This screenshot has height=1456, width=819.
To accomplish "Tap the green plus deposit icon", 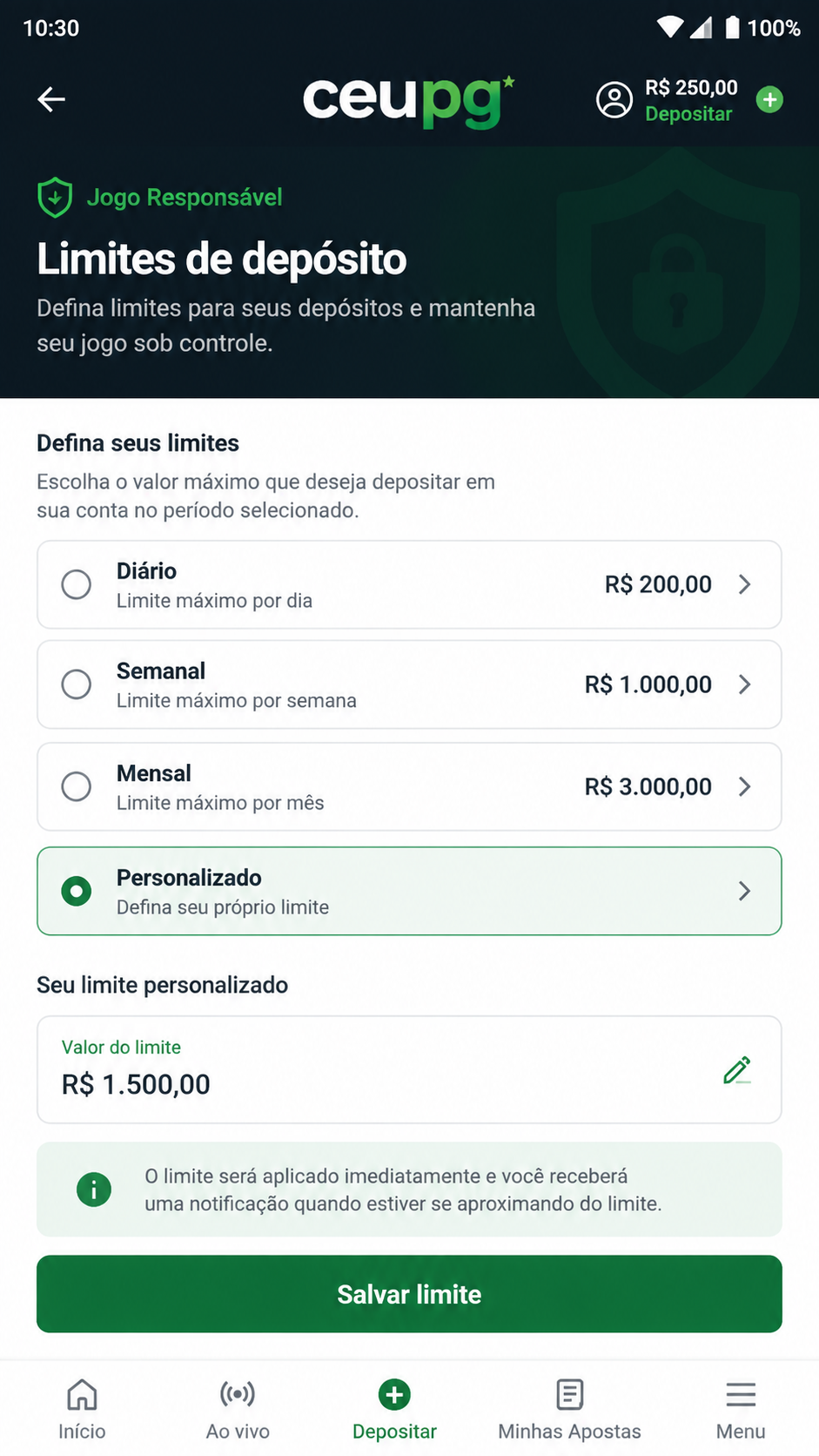I will click(769, 100).
